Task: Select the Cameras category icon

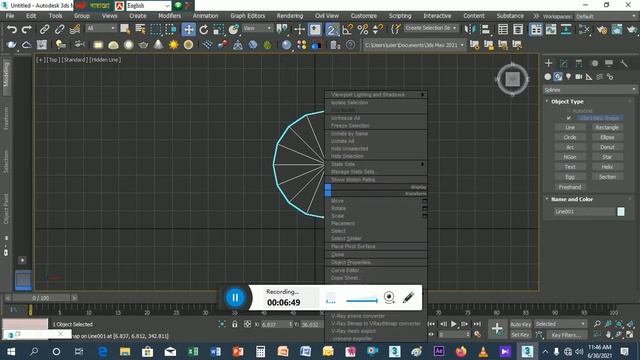Action: (579, 77)
